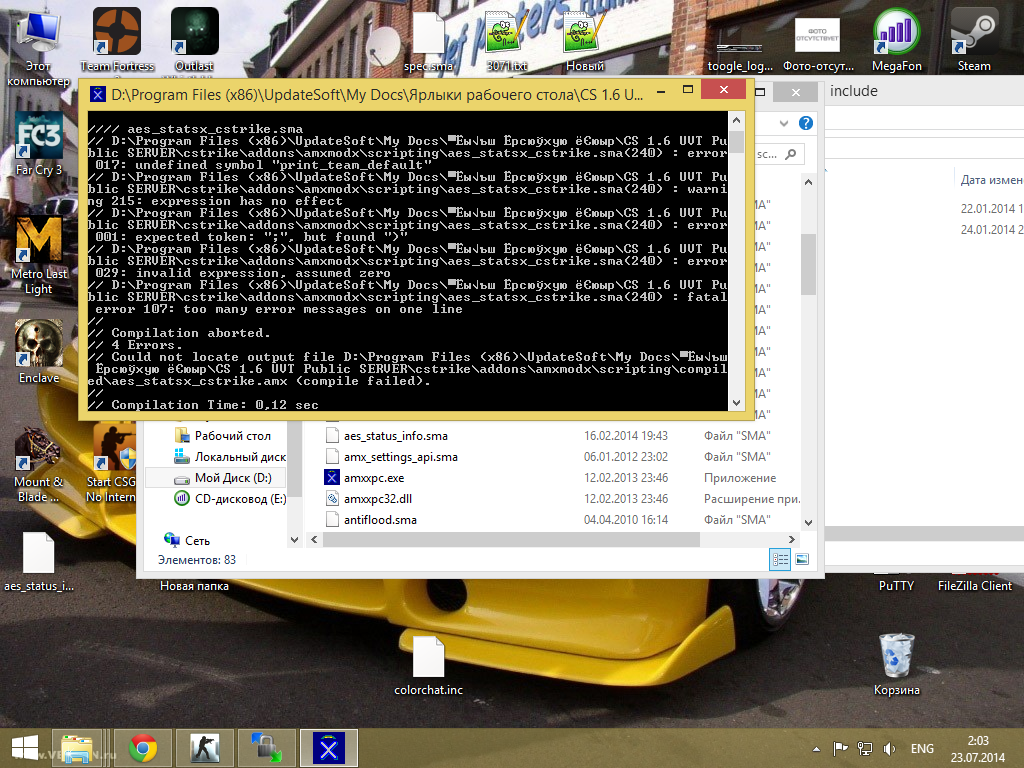Launch Metro Last Light shortcut
Screen dimensions: 1024x768
pos(39,255)
